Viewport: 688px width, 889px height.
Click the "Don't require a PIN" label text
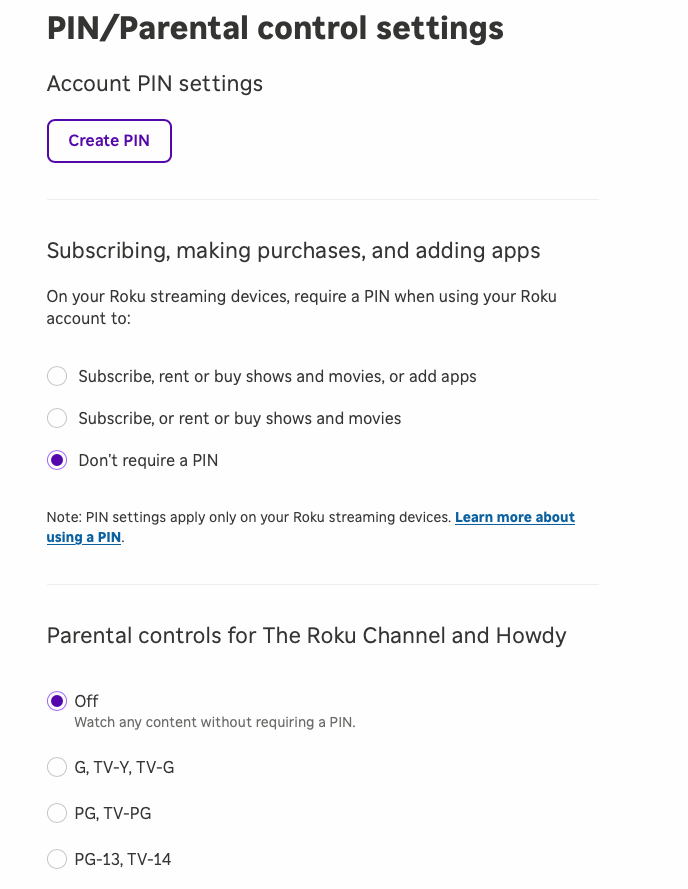pyautogui.click(x=148, y=461)
